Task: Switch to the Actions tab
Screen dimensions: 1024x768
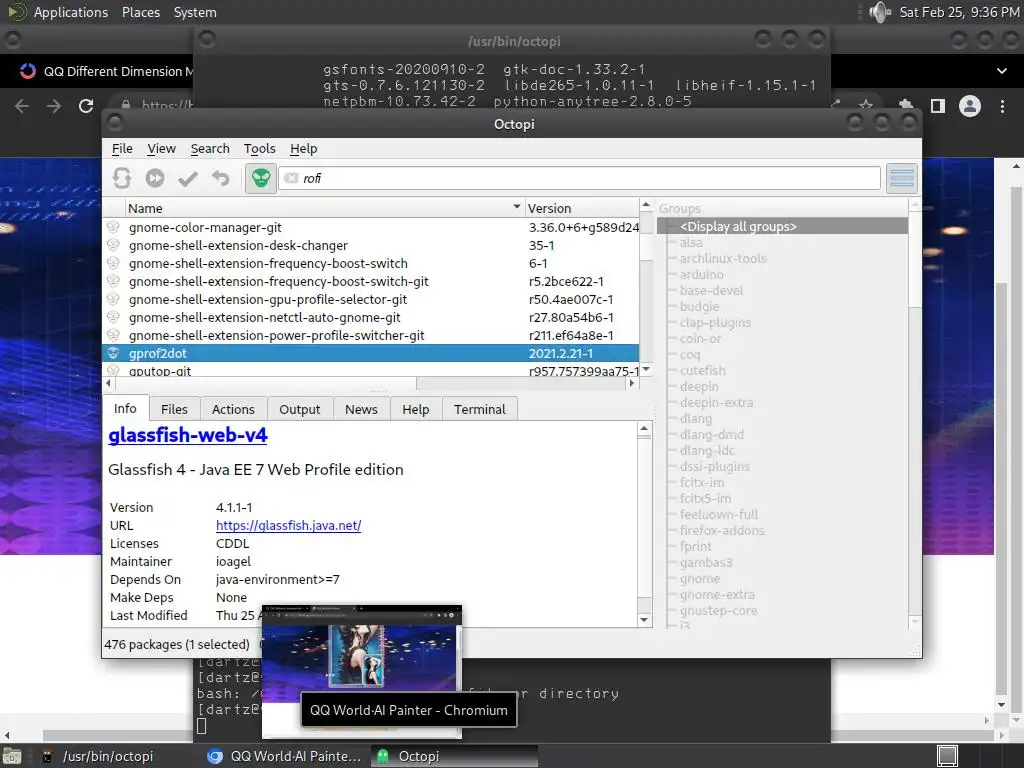Action: click(233, 409)
